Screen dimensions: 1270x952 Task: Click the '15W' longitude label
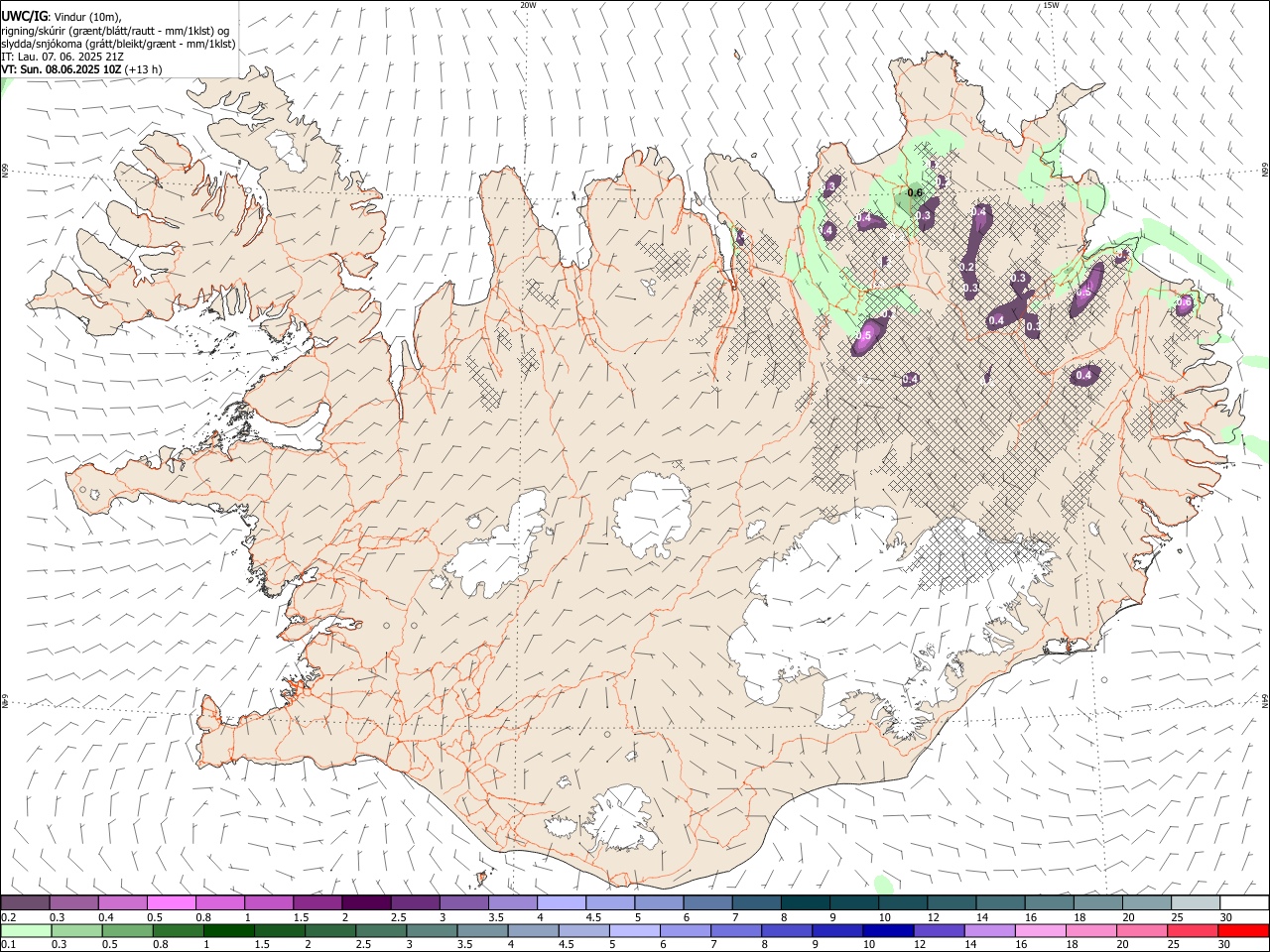click(1051, 5)
